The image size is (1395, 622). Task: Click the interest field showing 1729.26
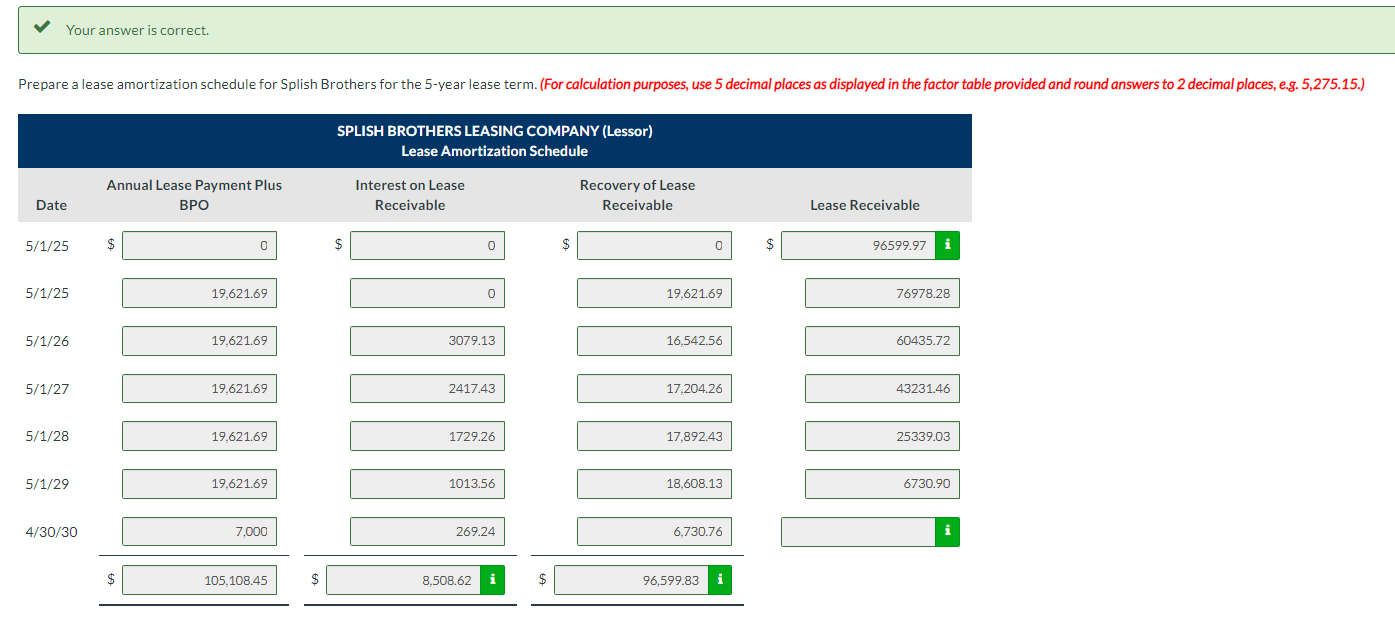point(427,436)
